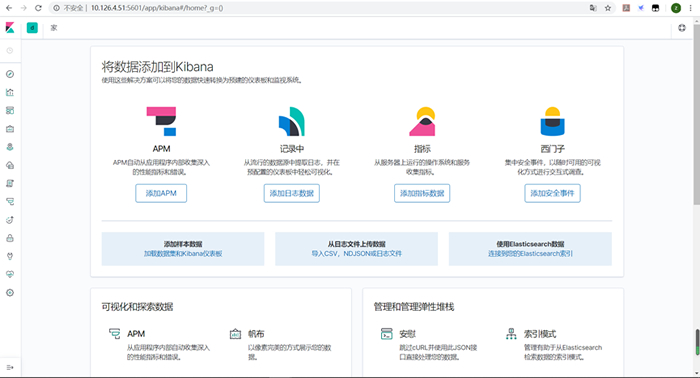Open the green Z profile avatar

coord(676,8)
